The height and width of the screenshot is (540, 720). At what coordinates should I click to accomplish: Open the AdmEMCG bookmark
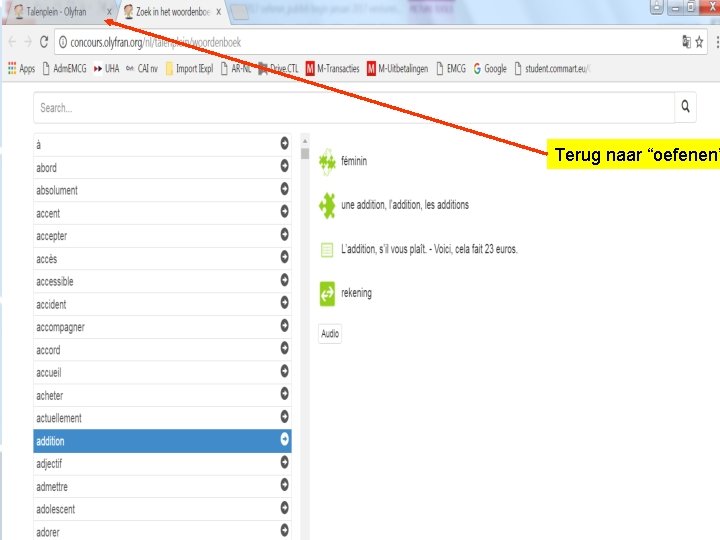coord(65,68)
